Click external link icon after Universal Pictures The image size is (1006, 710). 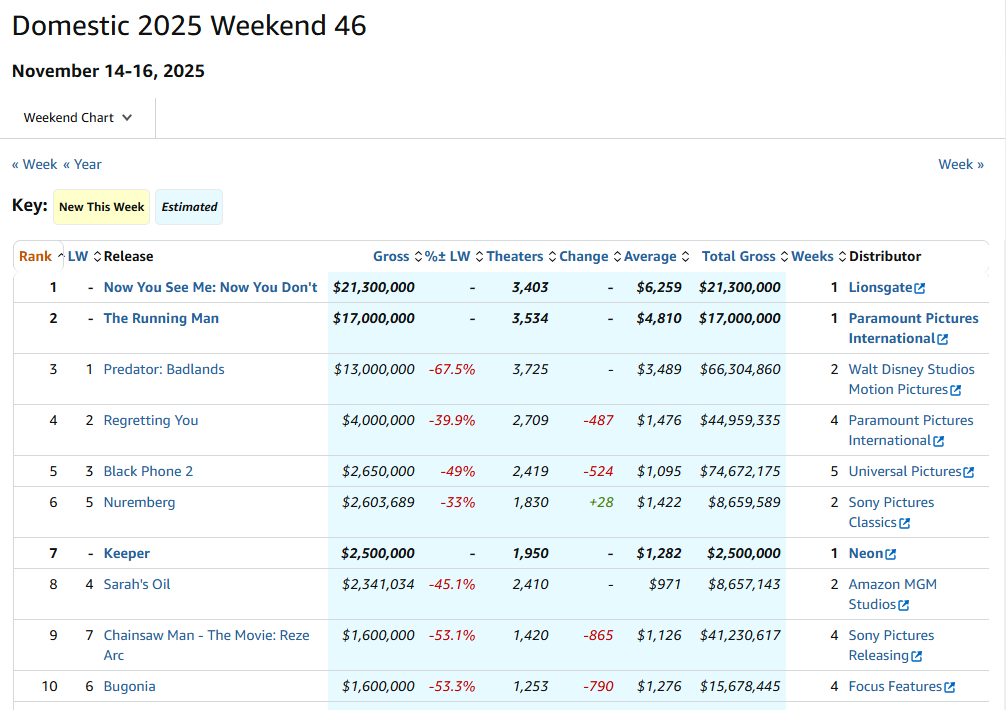(968, 472)
